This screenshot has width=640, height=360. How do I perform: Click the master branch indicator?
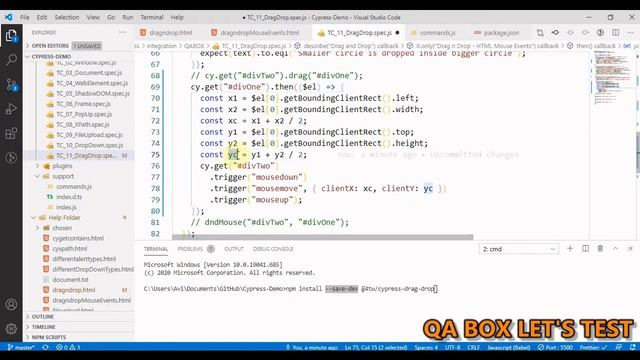click(21, 347)
